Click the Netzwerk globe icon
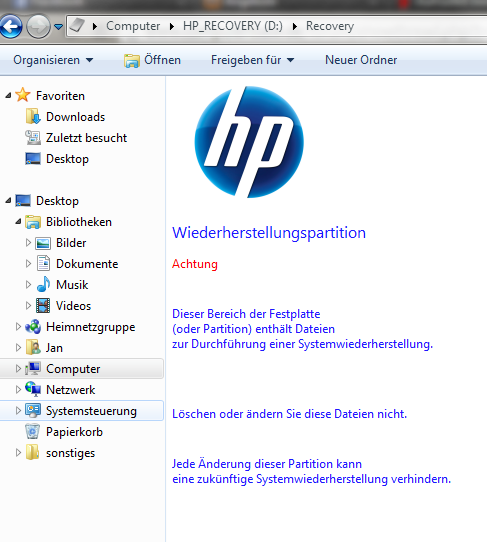This screenshot has height=542, width=487. coord(33,389)
